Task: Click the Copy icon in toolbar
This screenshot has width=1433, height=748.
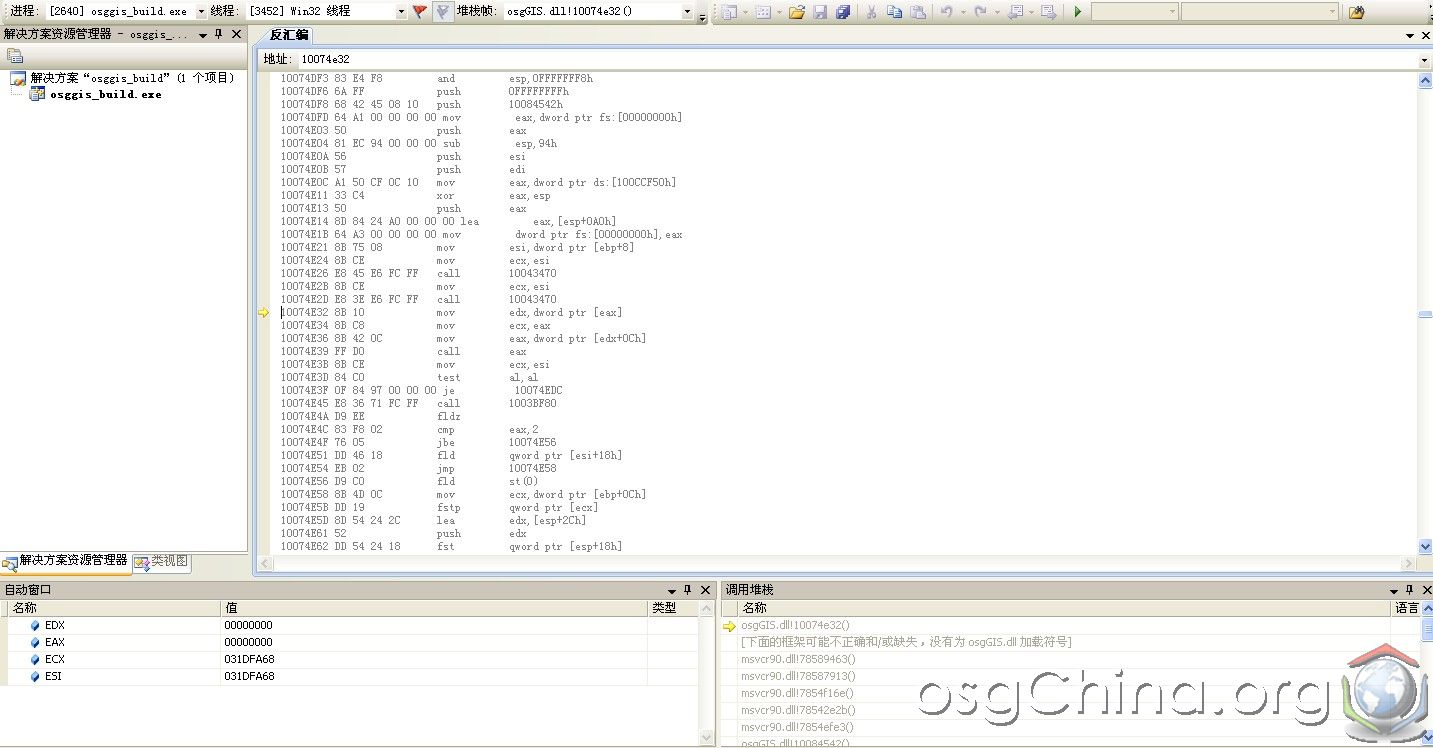Action: [x=894, y=12]
